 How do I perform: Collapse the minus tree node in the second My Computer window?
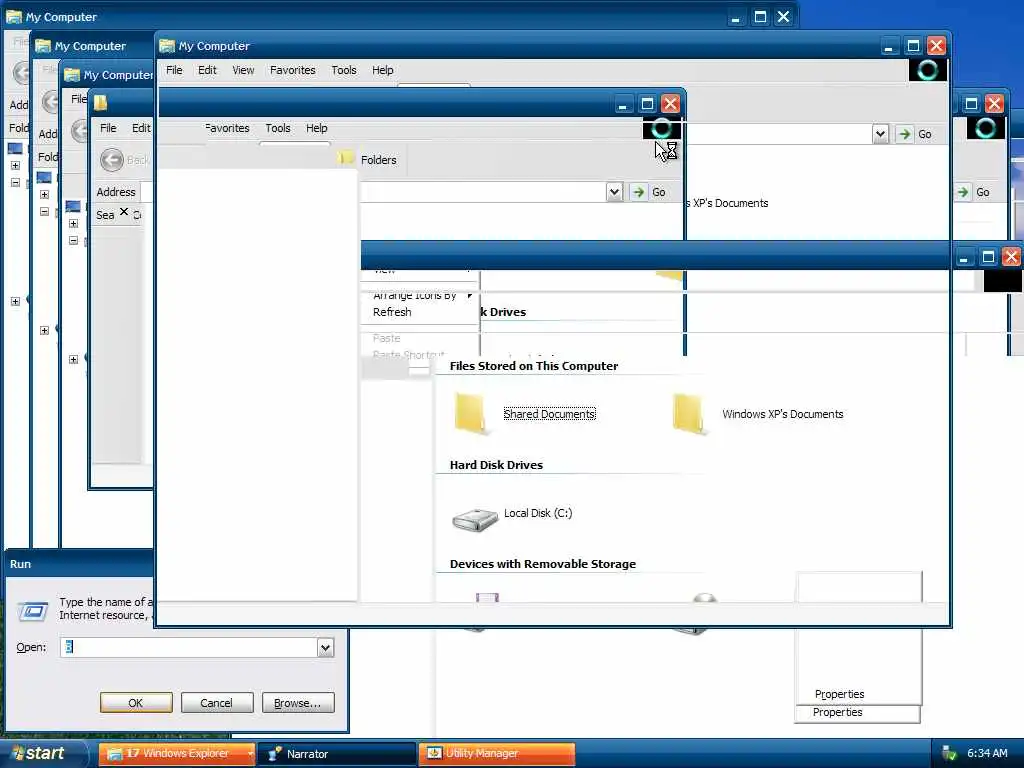(x=44, y=211)
